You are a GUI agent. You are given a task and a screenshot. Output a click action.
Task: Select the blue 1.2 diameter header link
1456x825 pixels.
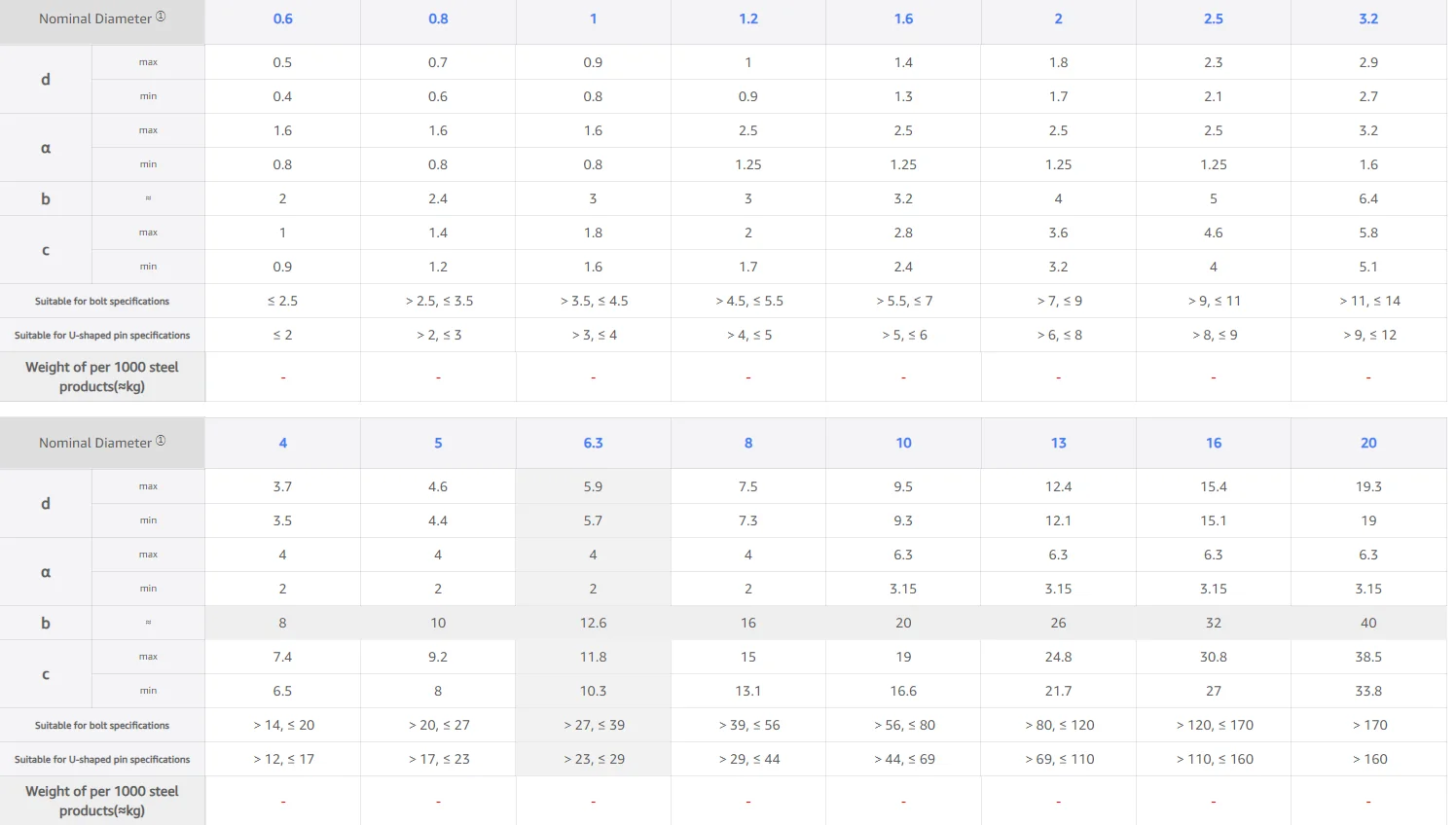[747, 18]
